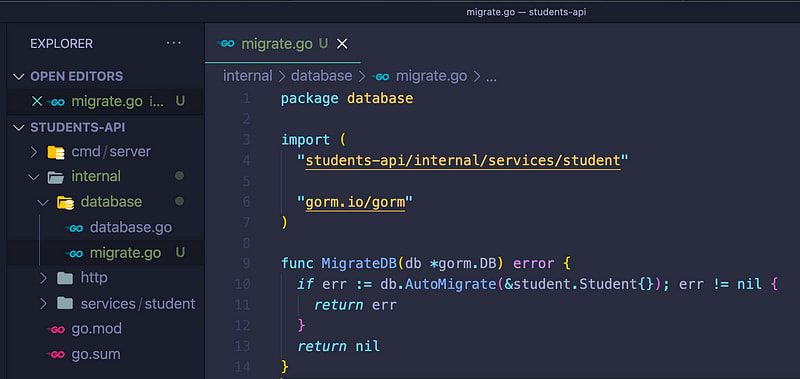
Task: Click Go icon on migrate.go tab
Action: click(226, 44)
